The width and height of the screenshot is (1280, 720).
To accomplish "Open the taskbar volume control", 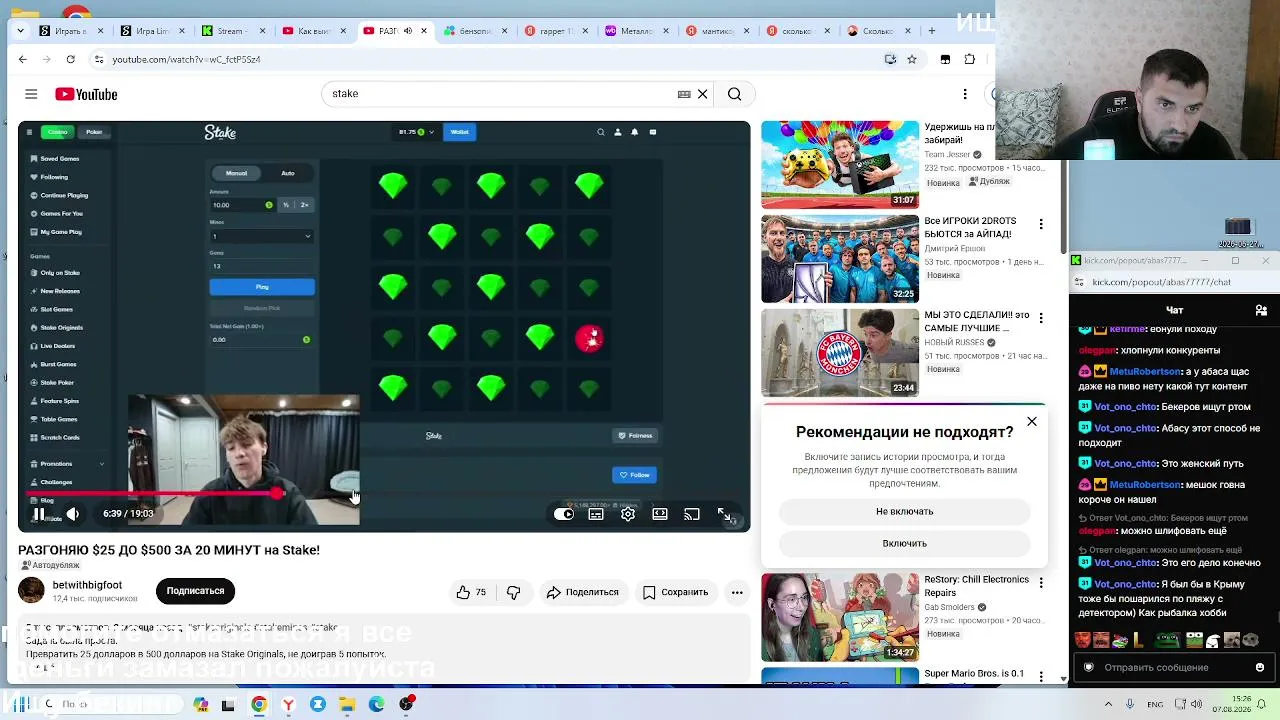I will pos(1198,705).
